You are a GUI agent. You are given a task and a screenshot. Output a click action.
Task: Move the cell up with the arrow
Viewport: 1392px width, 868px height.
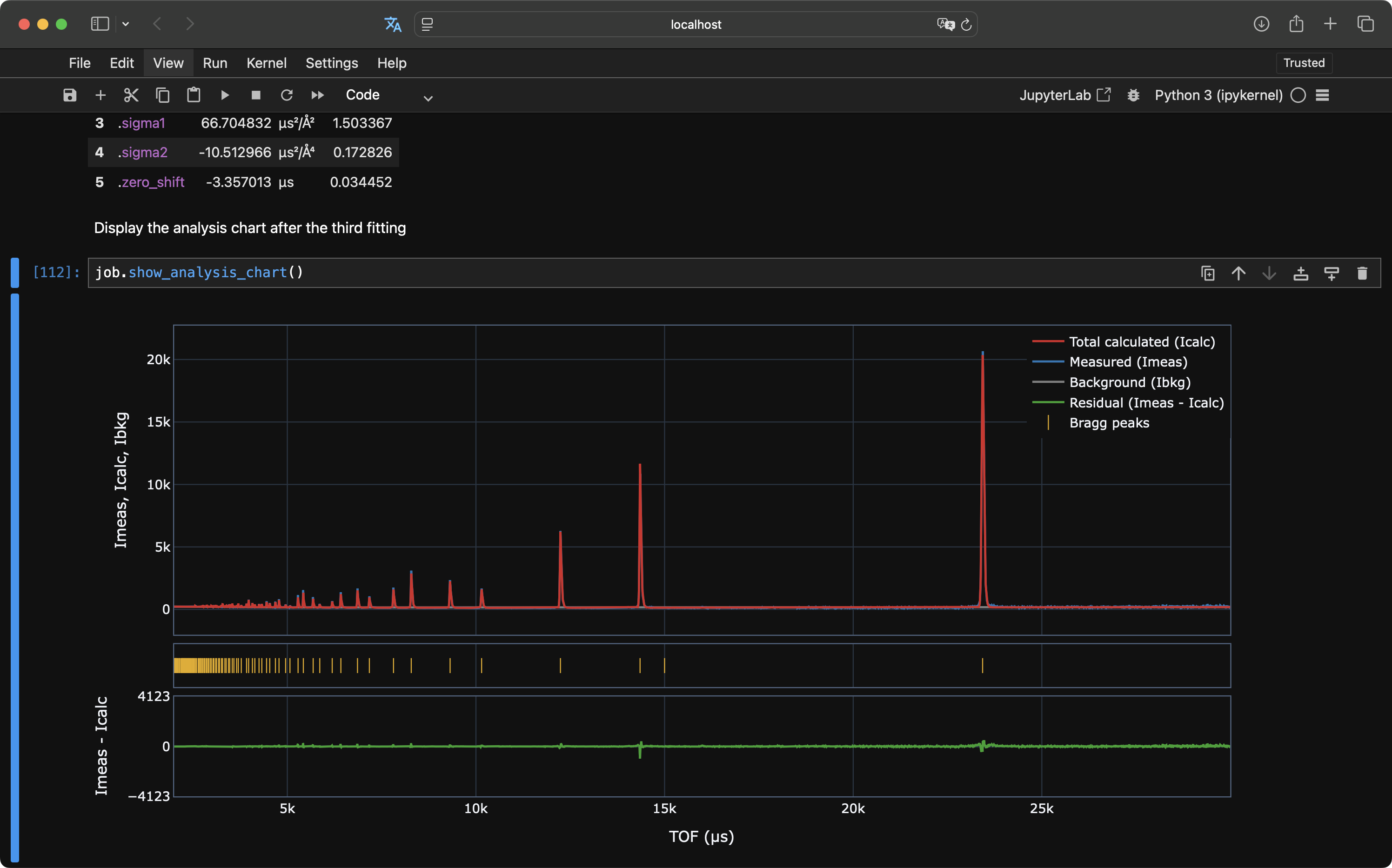pyautogui.click(x=1238, y=273)
